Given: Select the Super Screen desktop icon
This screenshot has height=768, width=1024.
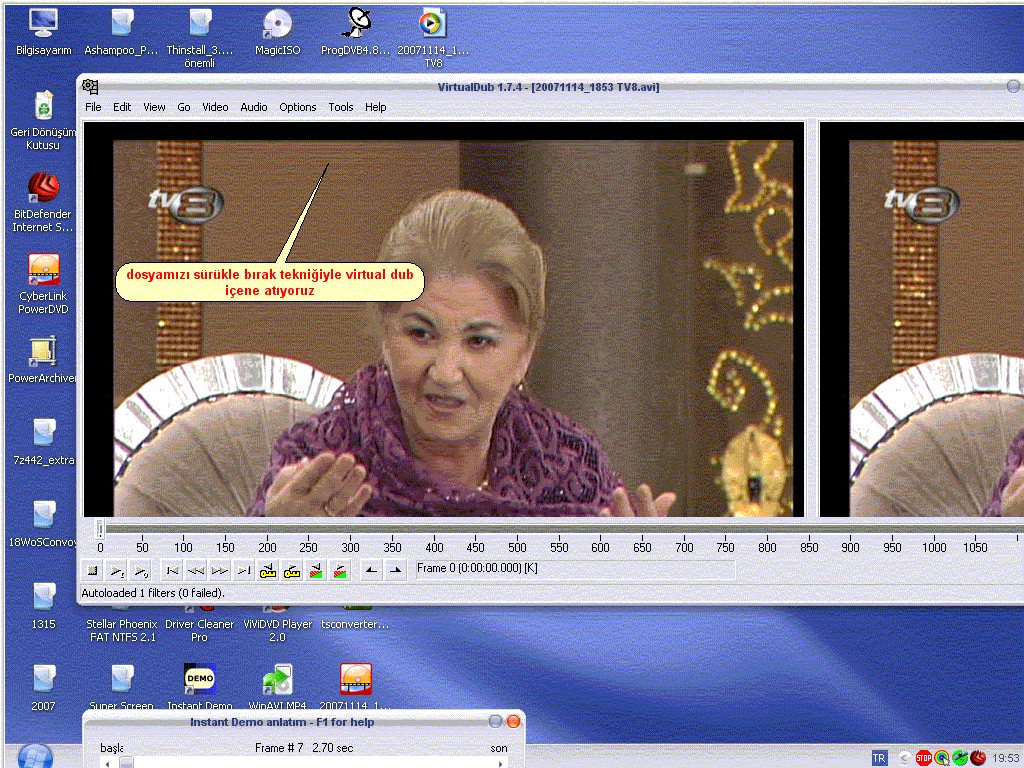Looking at the screenshot, I should point(121,686).
